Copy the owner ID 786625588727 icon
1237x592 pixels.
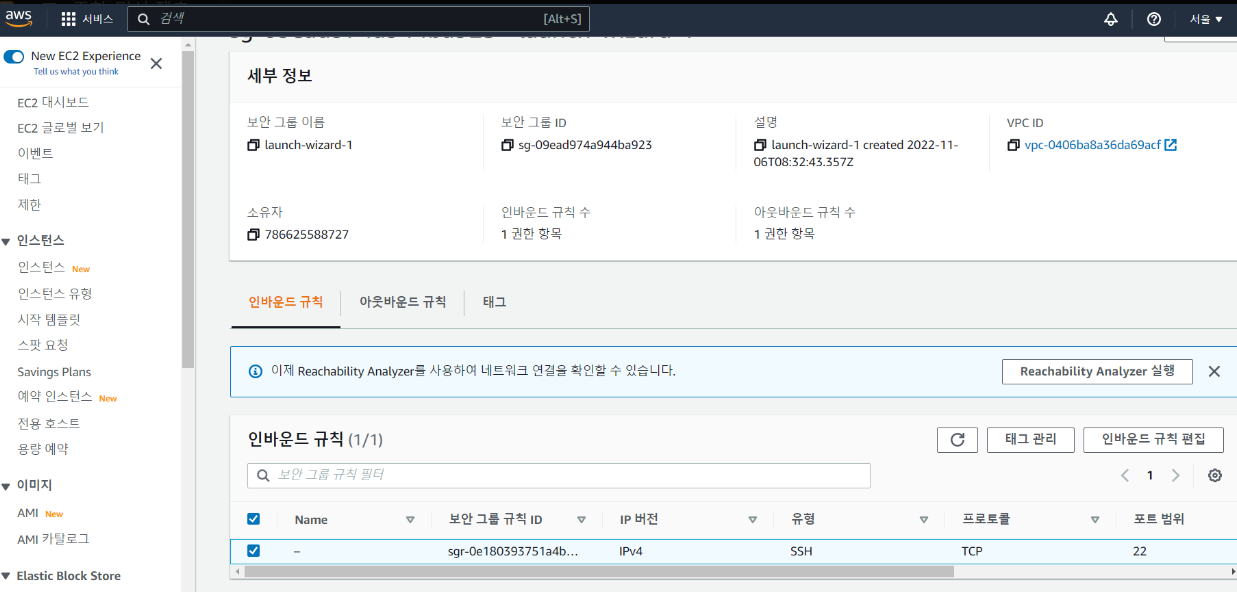point(253,234)
